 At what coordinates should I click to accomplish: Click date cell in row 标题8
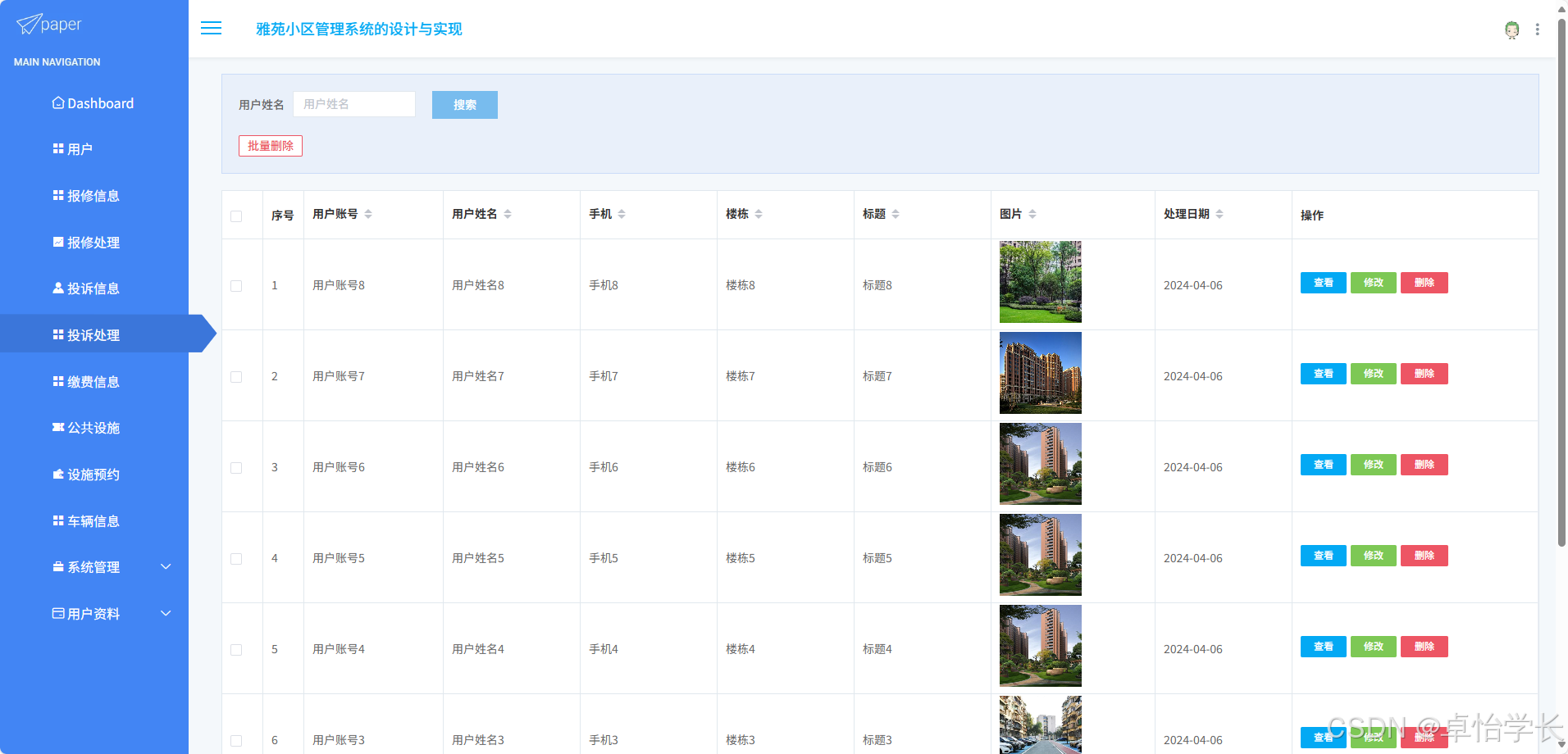1193,285
